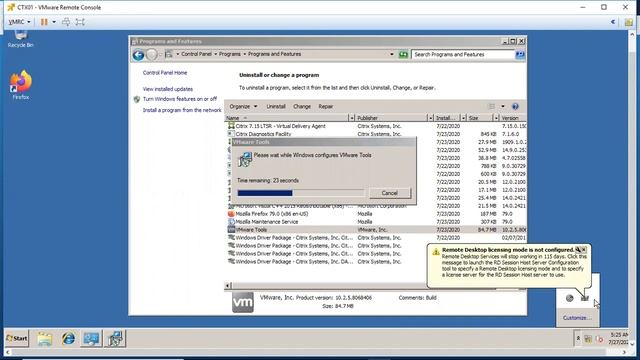Go back in Programs and Features
The width and height of the screenshot is (640, 360).
[x=138, y=54]
